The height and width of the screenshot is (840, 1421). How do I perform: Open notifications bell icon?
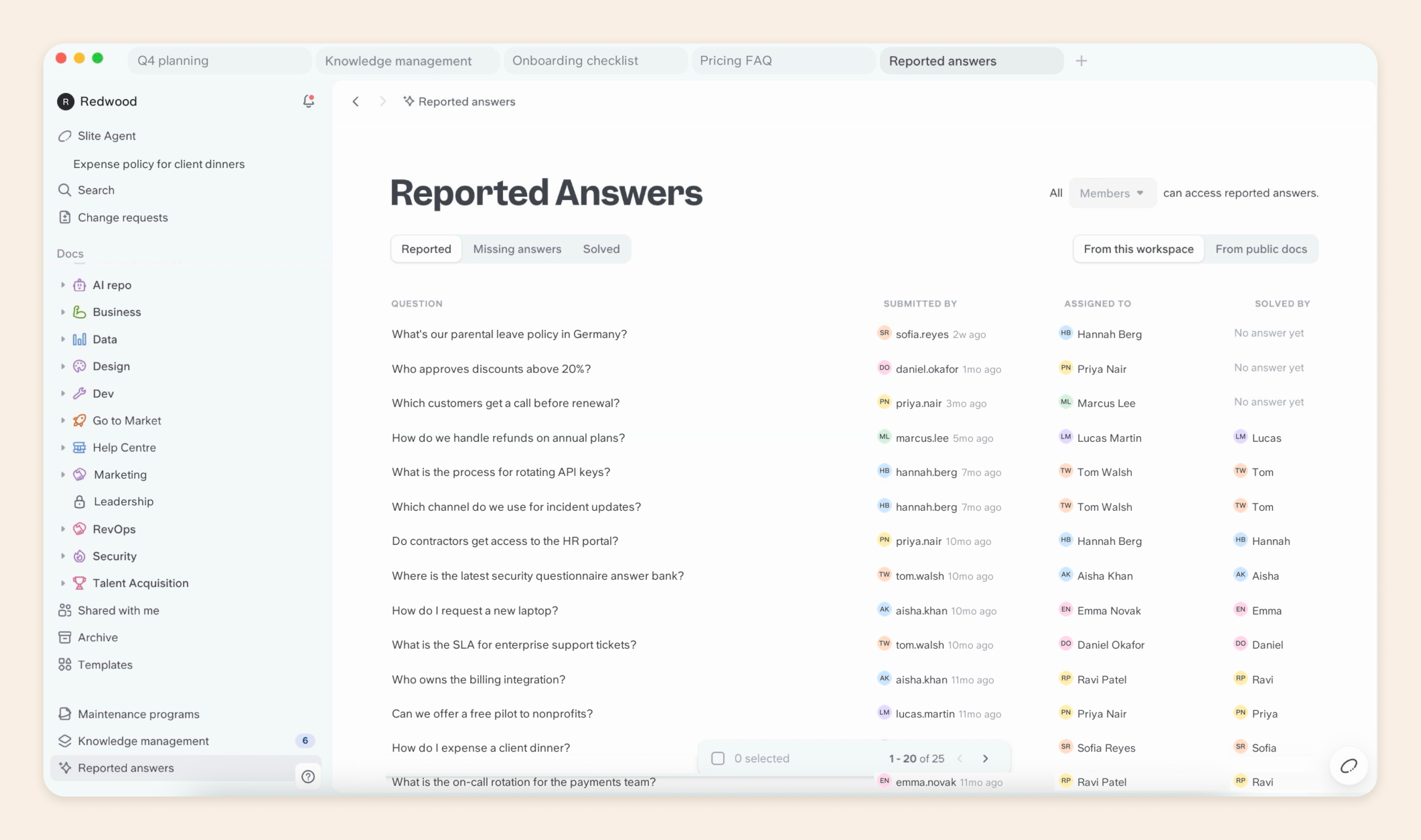308,101
